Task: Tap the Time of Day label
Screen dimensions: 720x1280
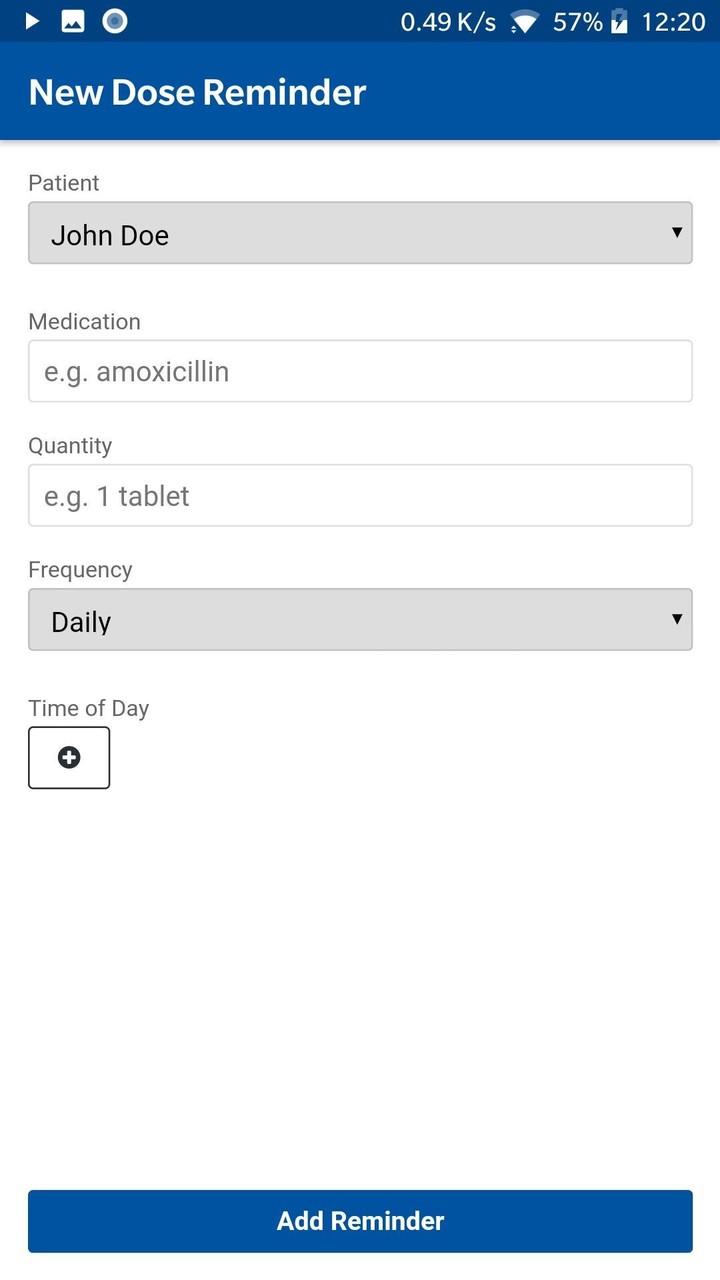Action: point(88,708)
